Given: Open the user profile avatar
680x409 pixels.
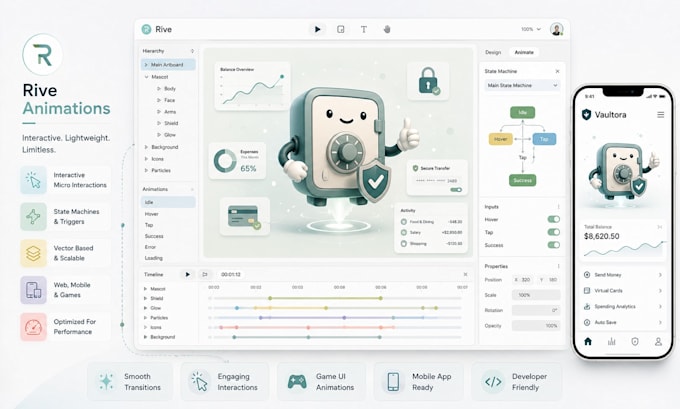Looking at the screenshot, I should click(556, 29).
